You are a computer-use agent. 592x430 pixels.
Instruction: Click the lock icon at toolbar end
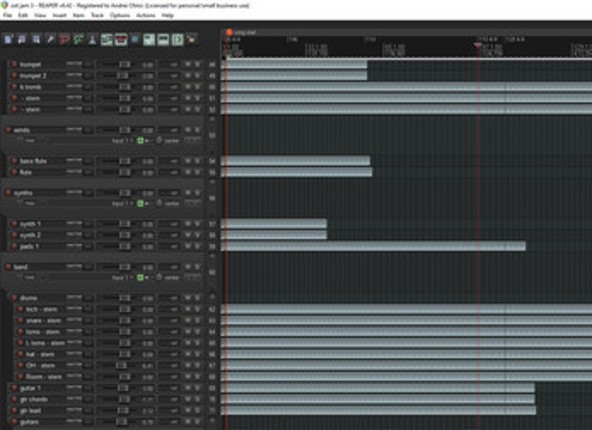(x=191, y=39)
